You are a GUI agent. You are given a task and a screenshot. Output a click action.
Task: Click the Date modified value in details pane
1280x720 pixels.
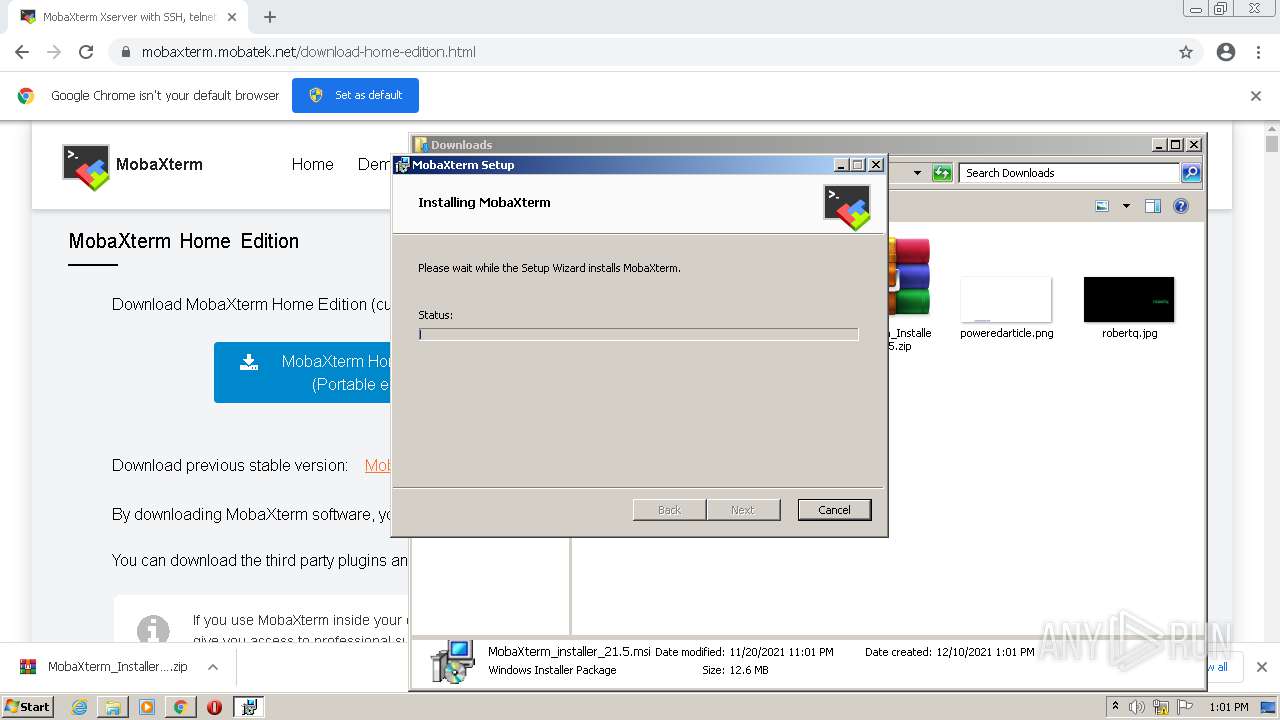781,652
